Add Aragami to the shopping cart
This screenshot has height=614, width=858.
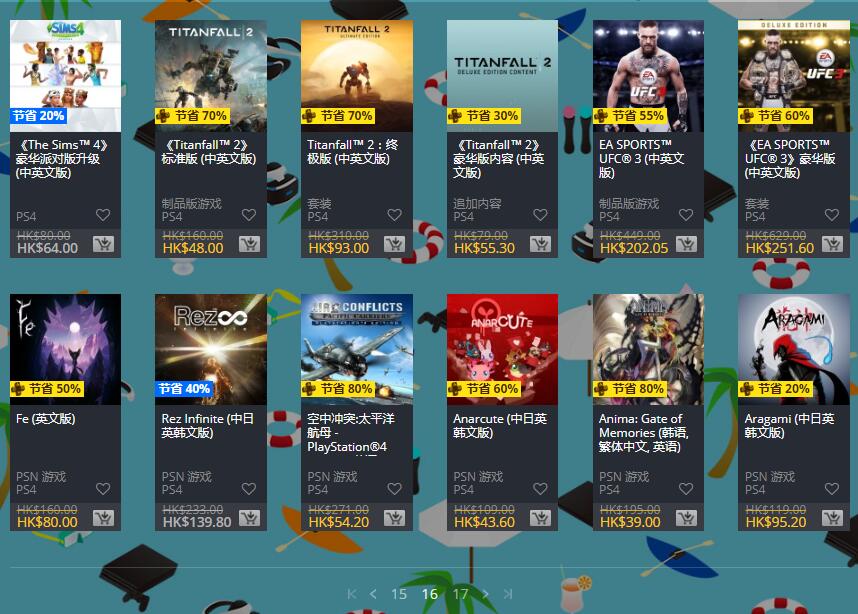pyautogui.click(x=832, y=518)
